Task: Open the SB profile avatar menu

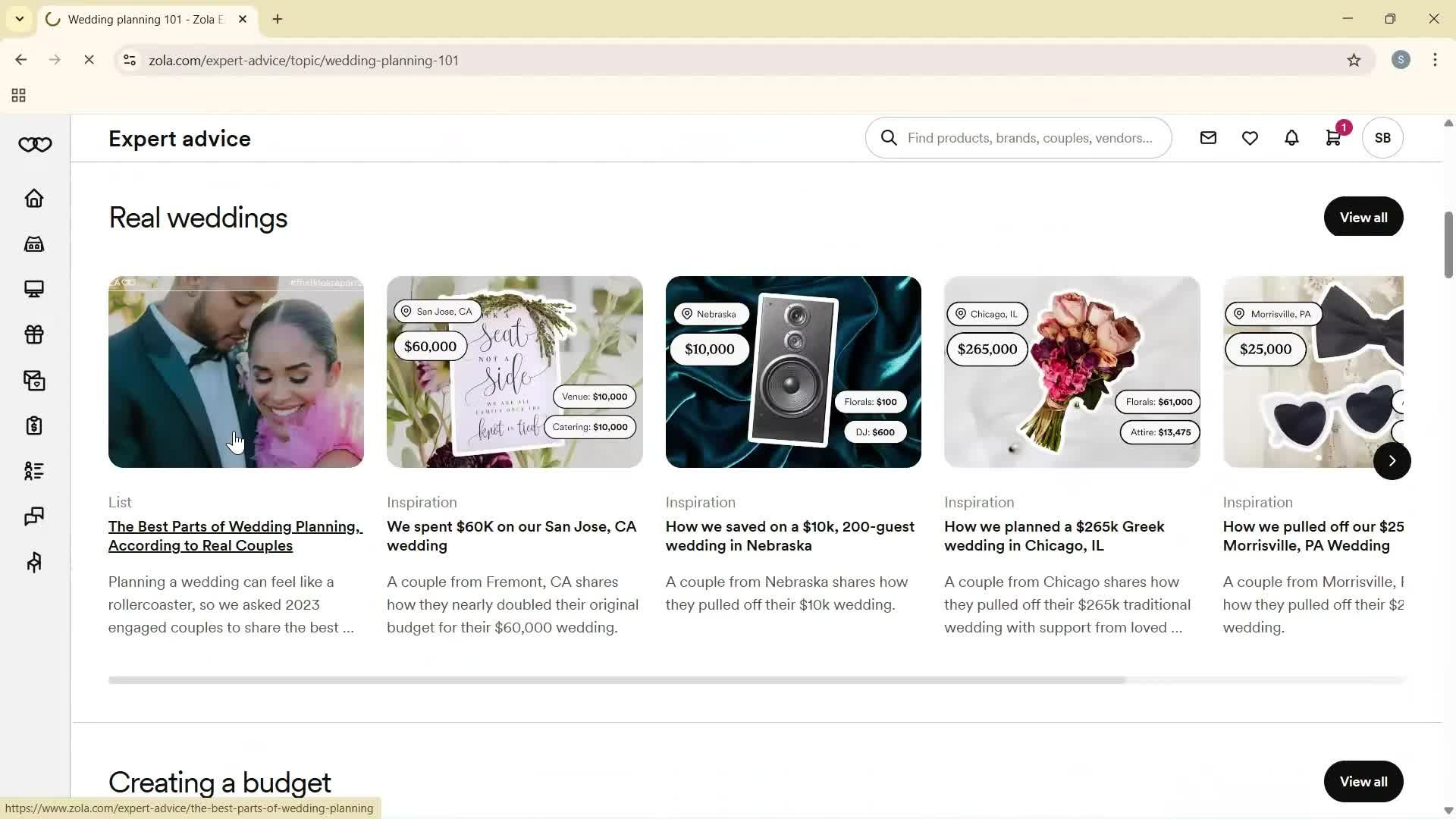Action: [x=1382, y=137]
